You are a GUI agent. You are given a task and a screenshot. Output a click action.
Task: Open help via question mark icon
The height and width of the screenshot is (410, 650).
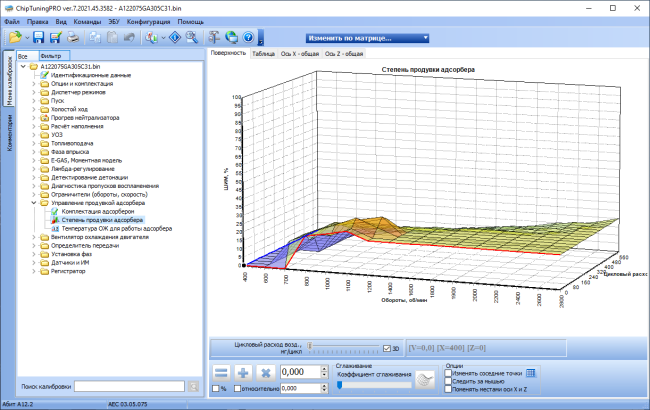(x=248, y=38)
